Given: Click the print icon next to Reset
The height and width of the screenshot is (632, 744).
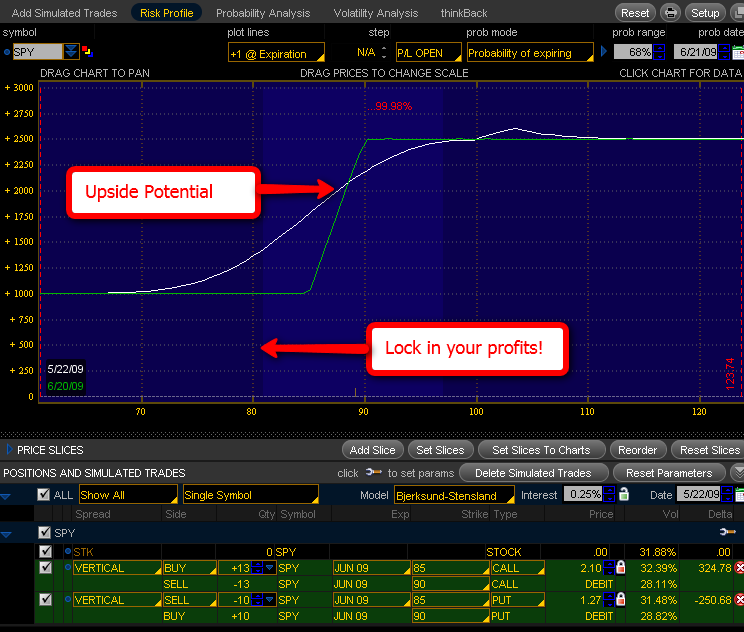Looking at the screenshot, I should 670,13.
